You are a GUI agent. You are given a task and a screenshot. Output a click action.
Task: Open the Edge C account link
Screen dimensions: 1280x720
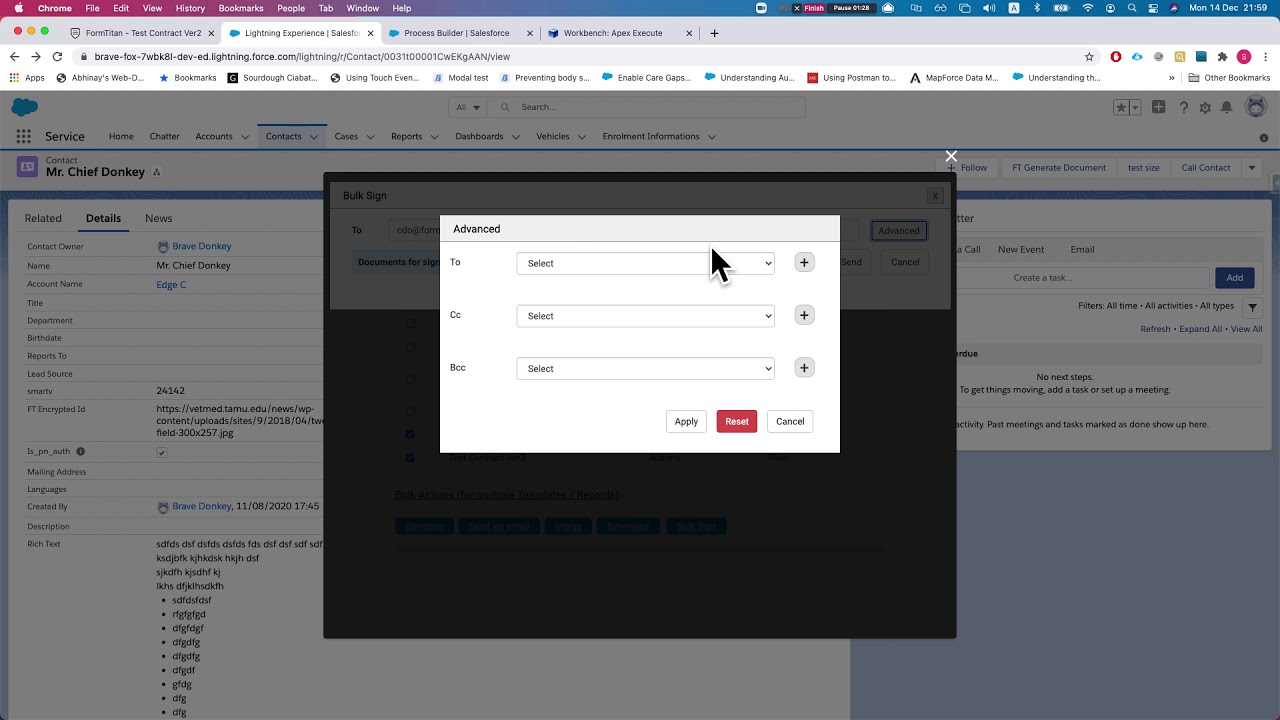pyautogui.click(x=171, y=285)
